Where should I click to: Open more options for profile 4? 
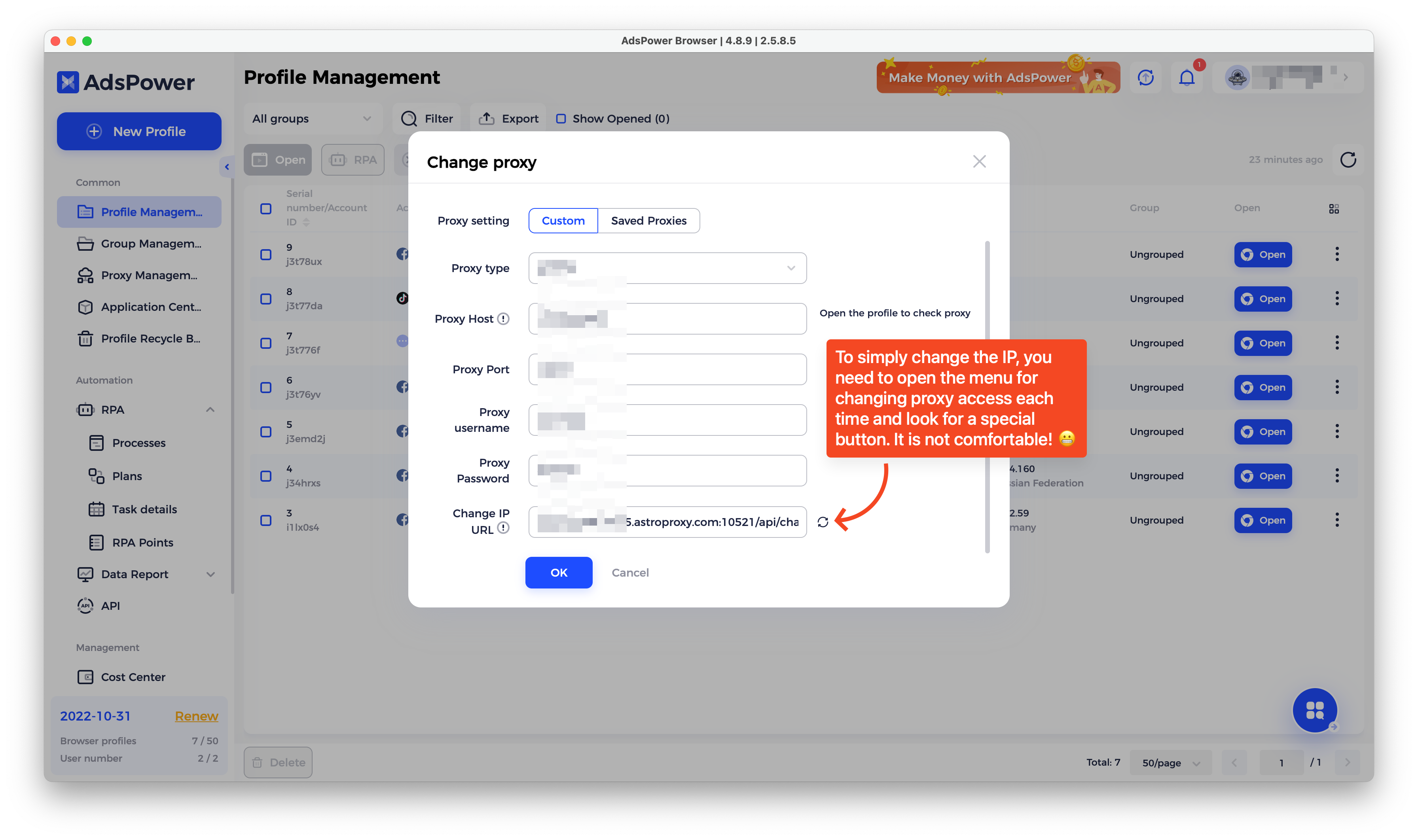coord(1336,475)
